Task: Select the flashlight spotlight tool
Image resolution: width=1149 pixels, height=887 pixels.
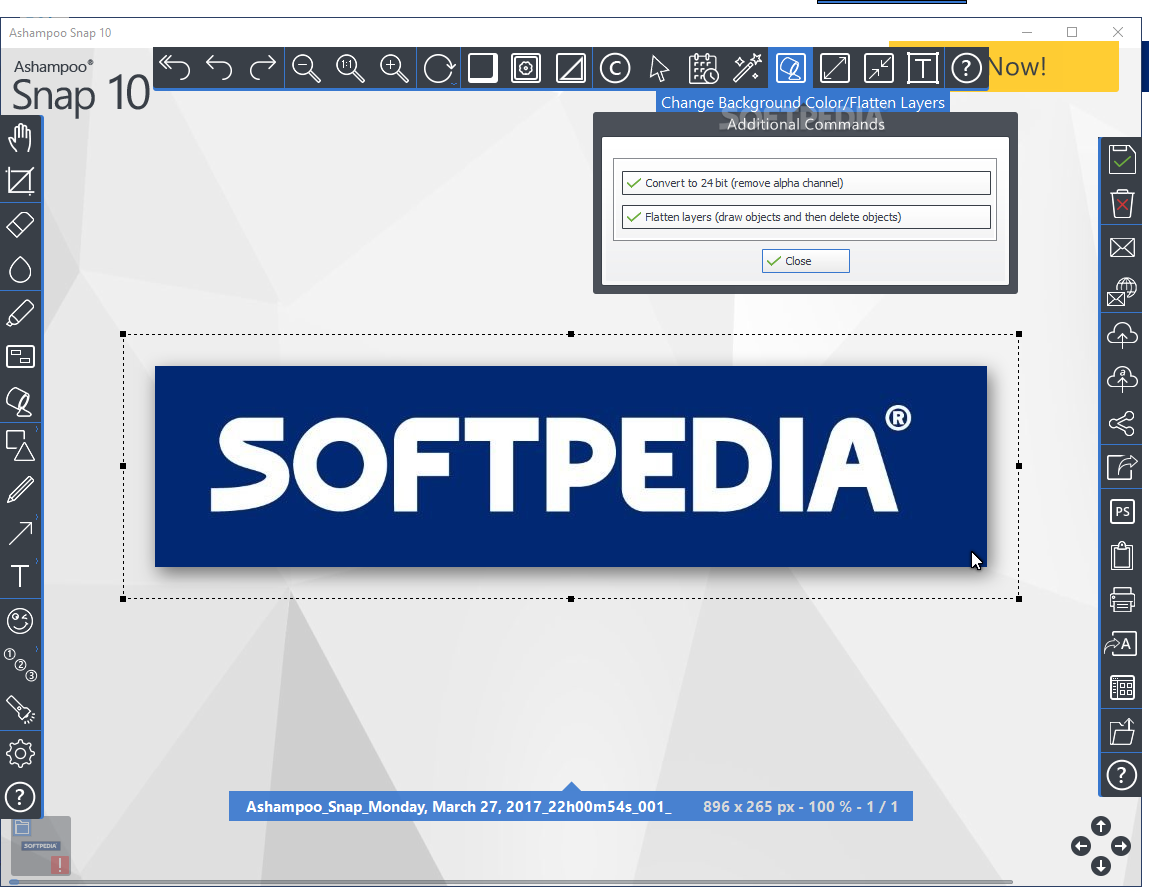Action: coord(20,709)
